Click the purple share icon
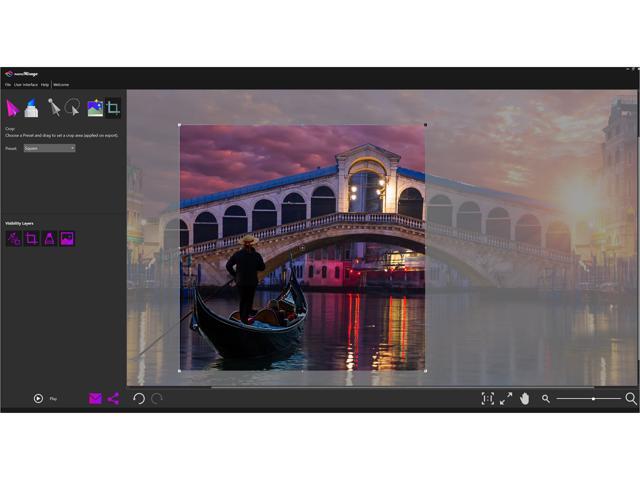Viewport: 640px width, 480px height. (113, 399)
